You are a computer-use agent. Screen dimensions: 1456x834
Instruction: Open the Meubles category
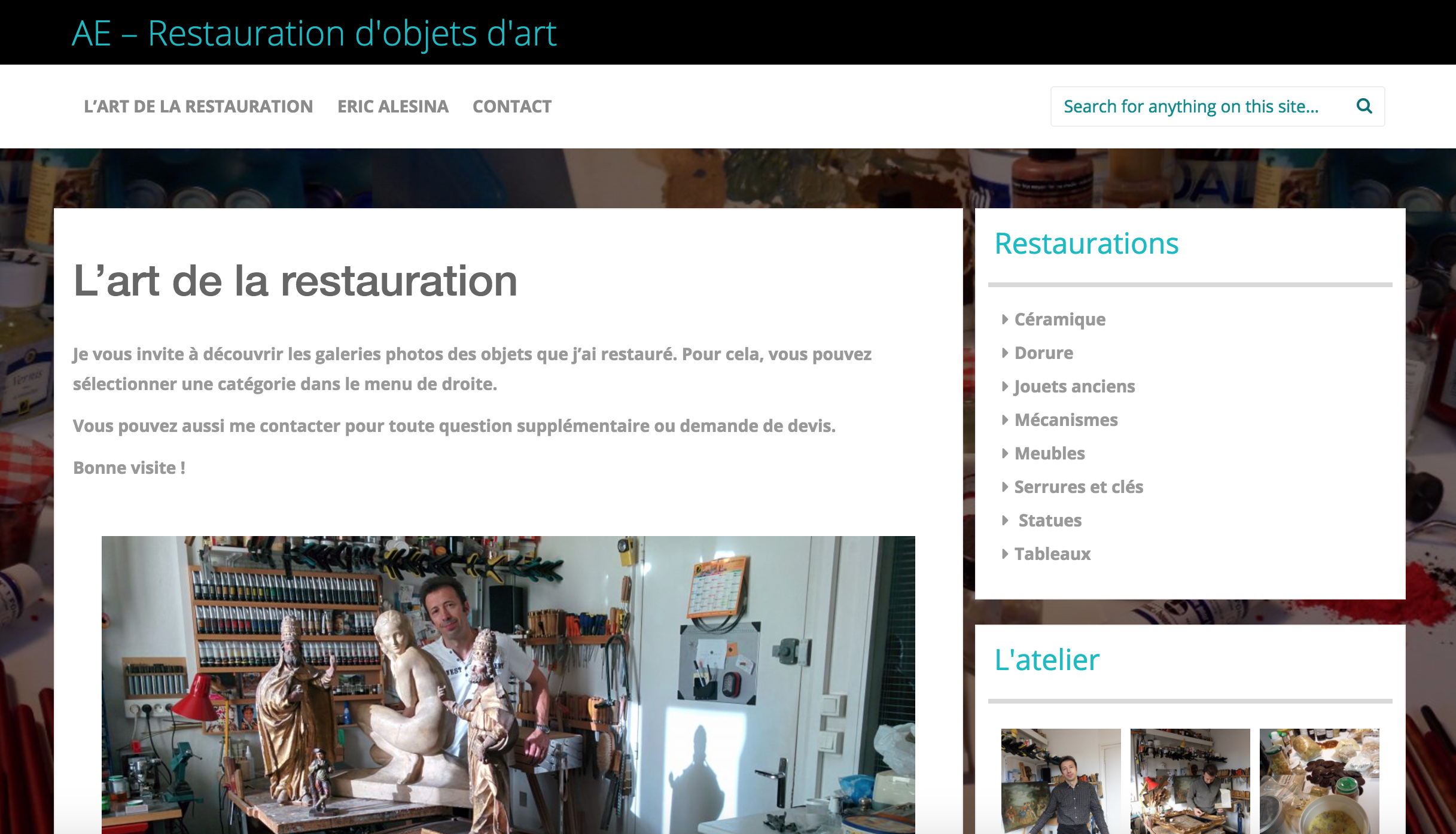pyautogui.click(x=1050, y=453)
